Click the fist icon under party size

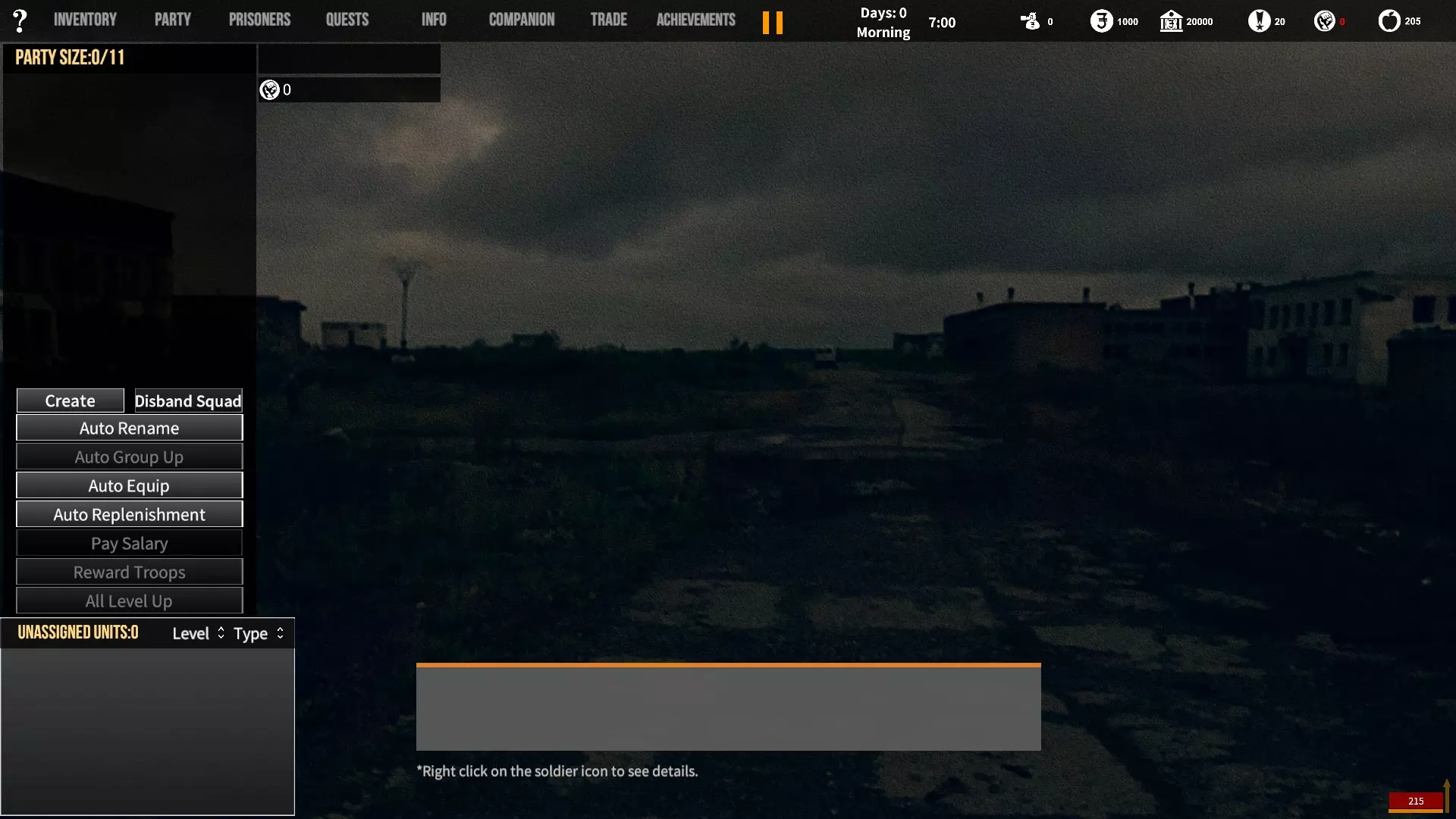(x=269, y=90)
